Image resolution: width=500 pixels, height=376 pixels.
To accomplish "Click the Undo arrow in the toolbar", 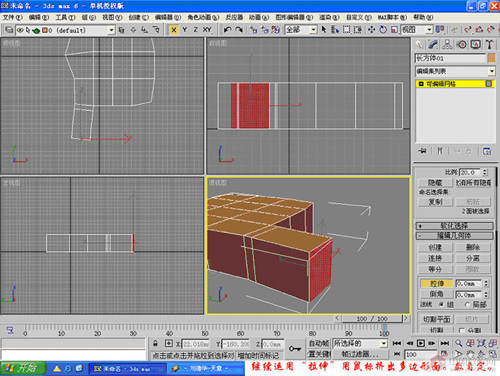I will click(x=227, y=30).
